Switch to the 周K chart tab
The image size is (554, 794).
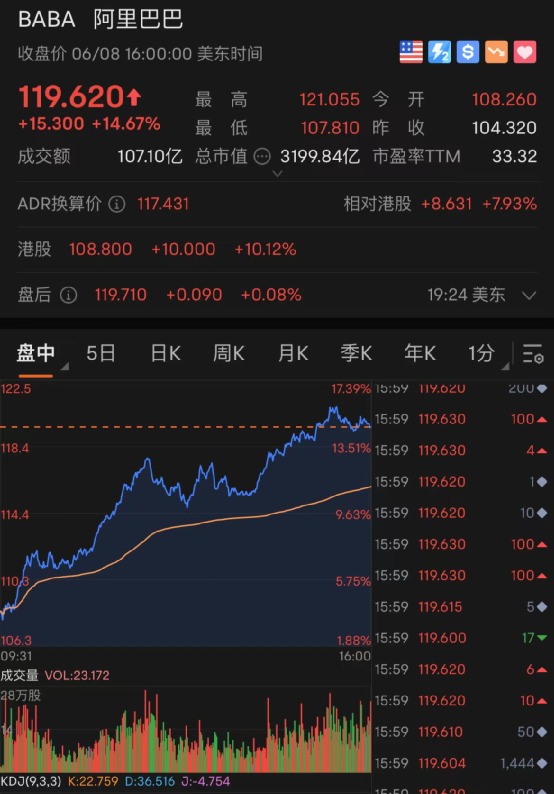pyautogui.click(x=229, y=353)
